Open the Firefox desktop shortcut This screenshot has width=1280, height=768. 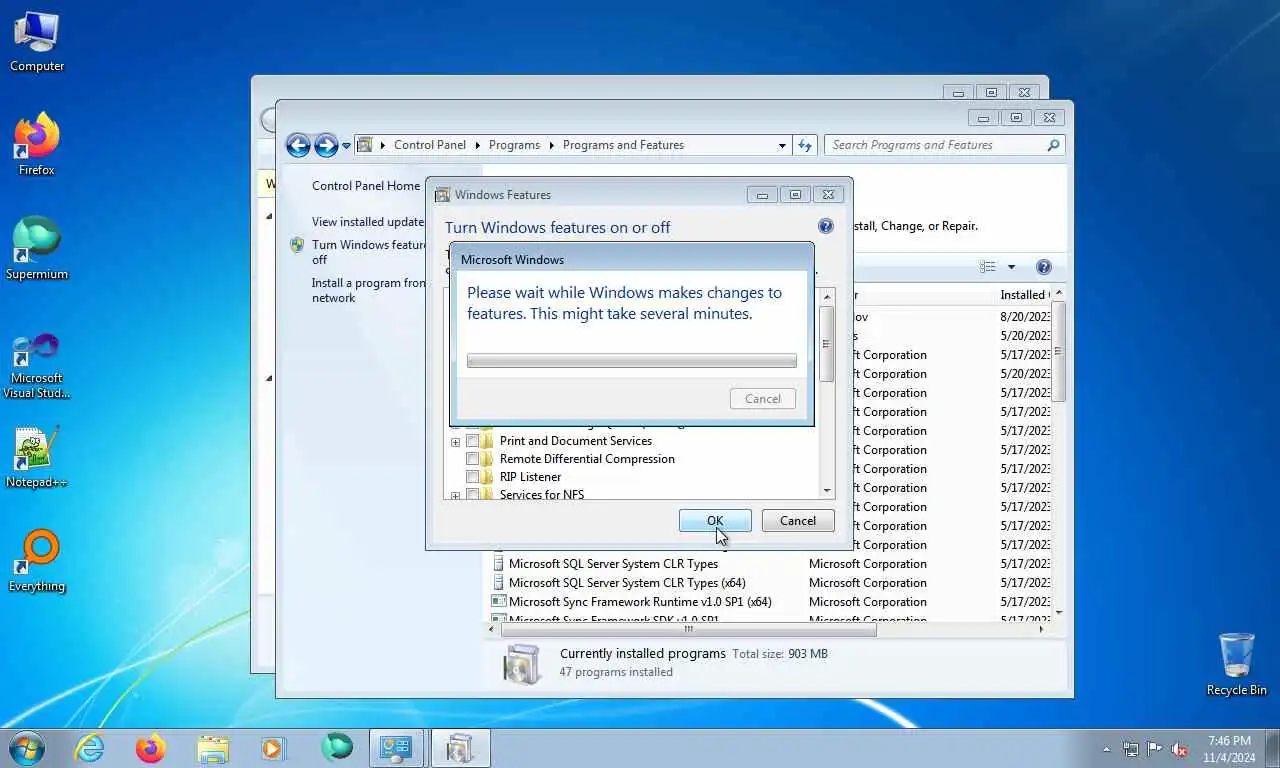pos(37,145)
